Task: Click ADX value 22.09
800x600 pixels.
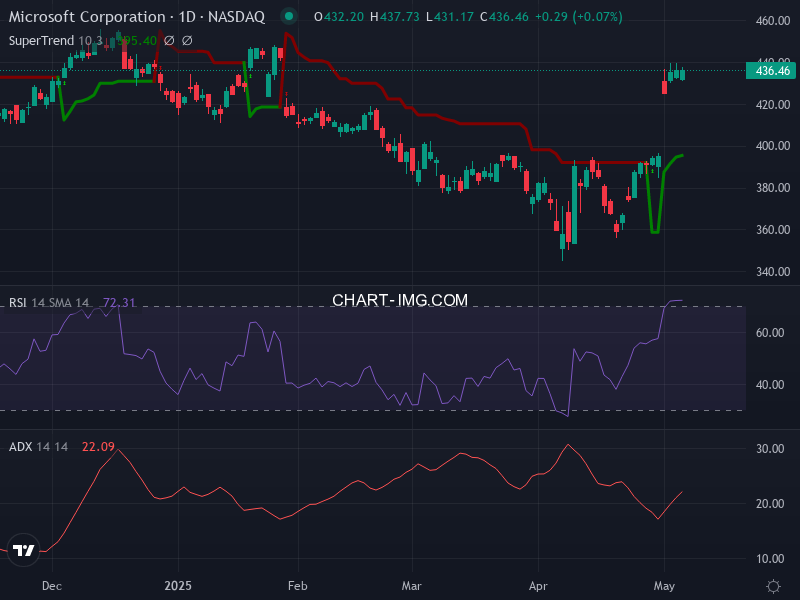Action: point(98,447)
